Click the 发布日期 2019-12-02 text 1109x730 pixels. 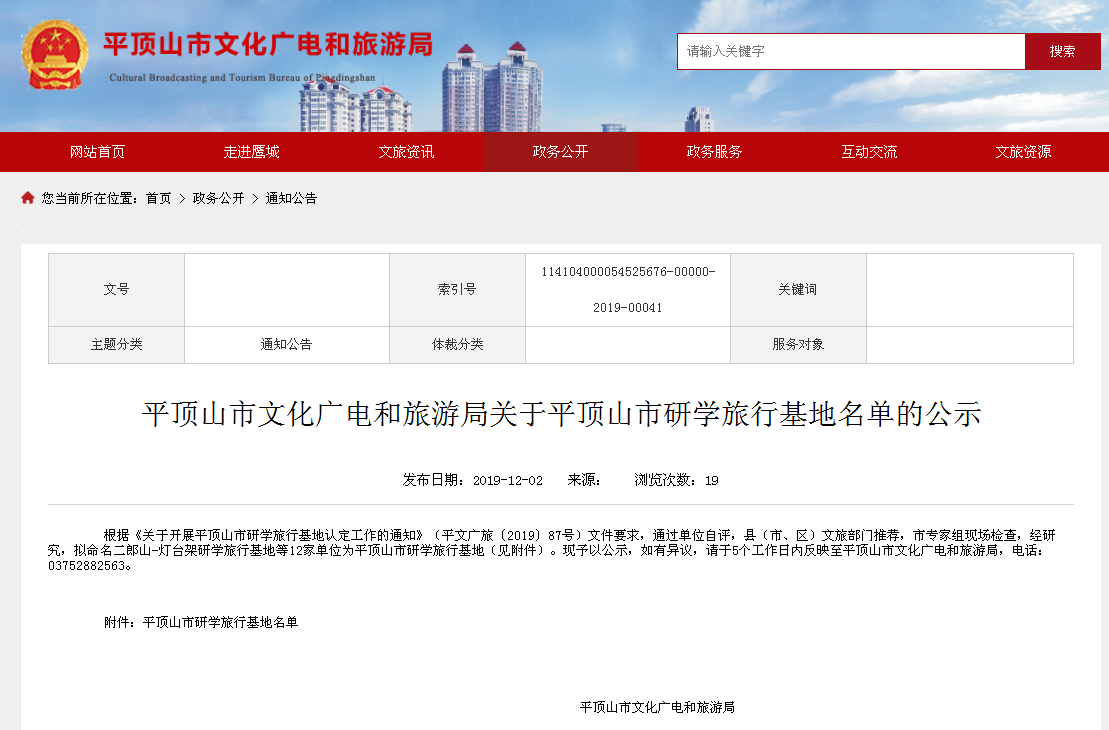472,480
